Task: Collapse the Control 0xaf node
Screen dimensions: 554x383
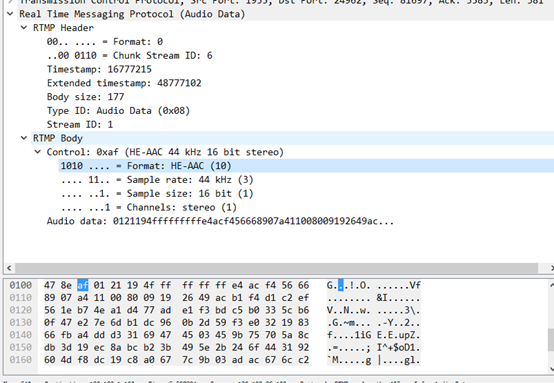Action: tap(37, 152)
